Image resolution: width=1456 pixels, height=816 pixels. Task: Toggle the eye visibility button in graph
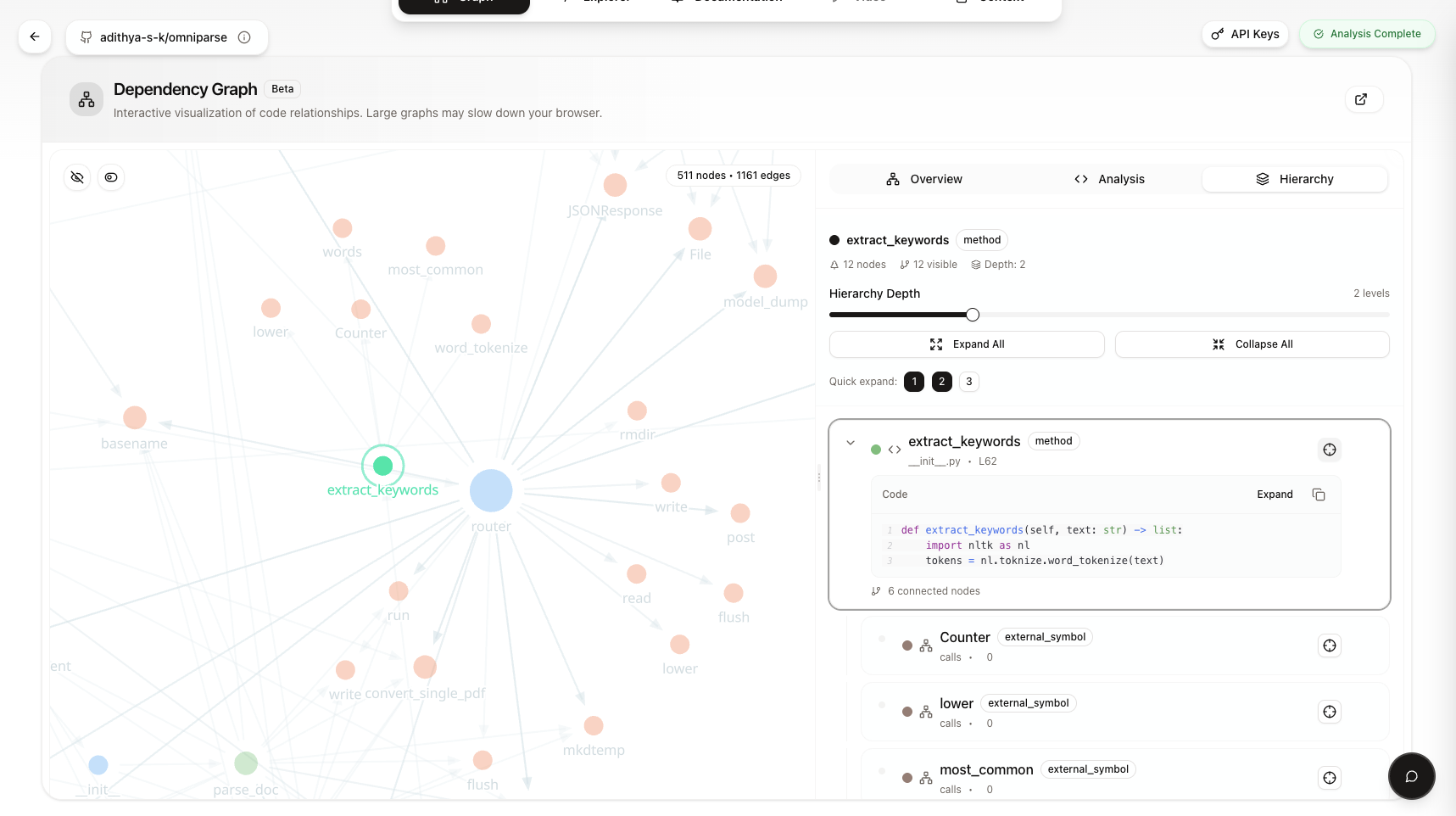point(111,177)
